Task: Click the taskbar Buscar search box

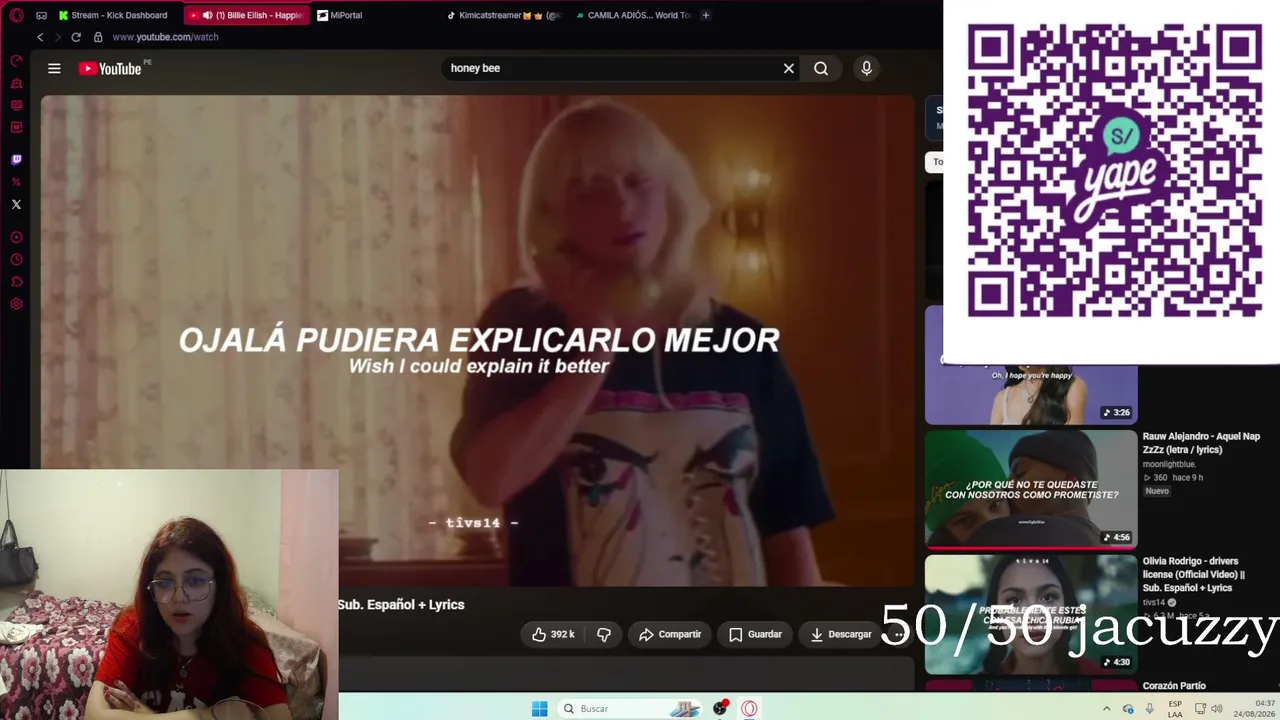Action: 631,708
